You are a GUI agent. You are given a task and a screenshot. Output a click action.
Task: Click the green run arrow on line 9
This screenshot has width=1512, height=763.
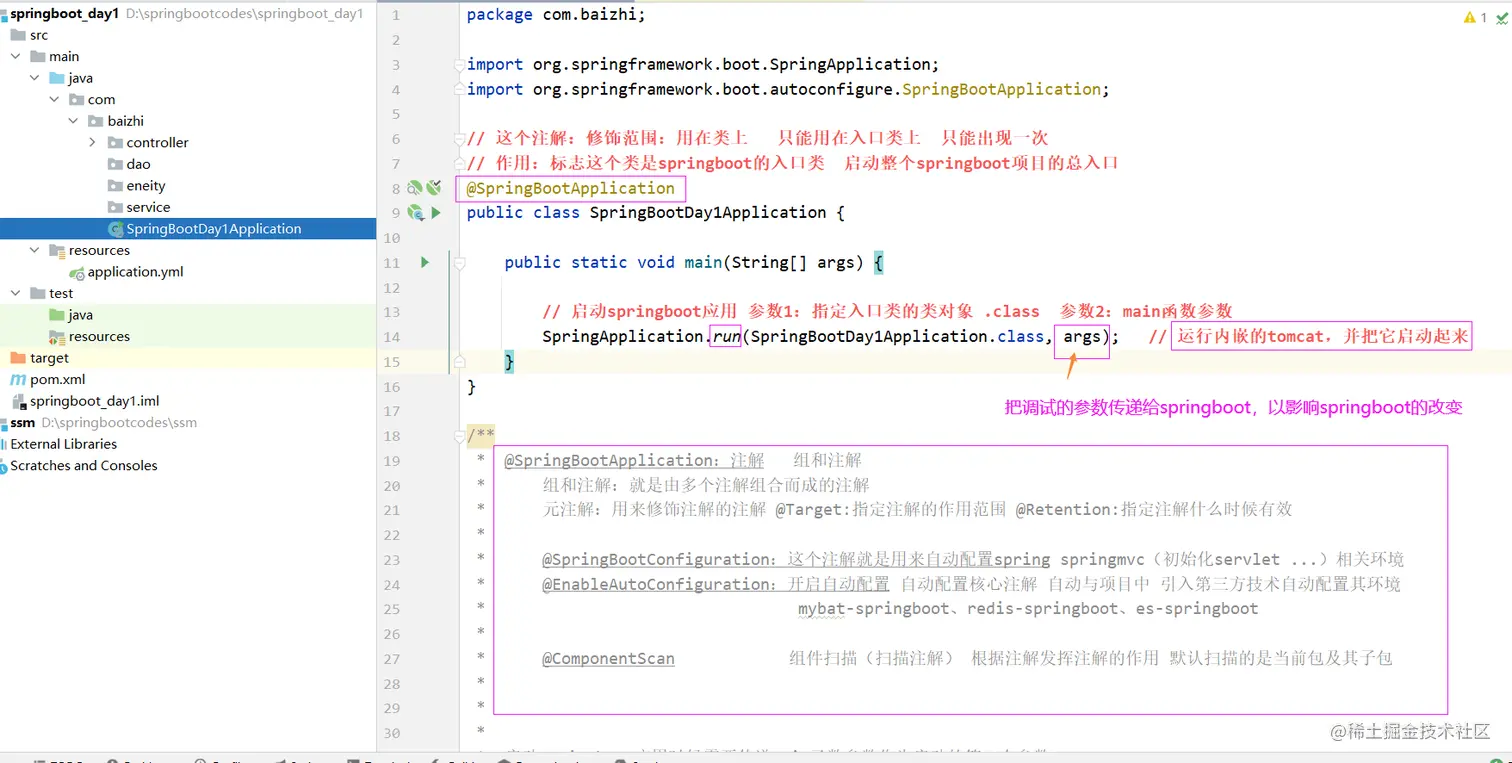pos(435,213)
